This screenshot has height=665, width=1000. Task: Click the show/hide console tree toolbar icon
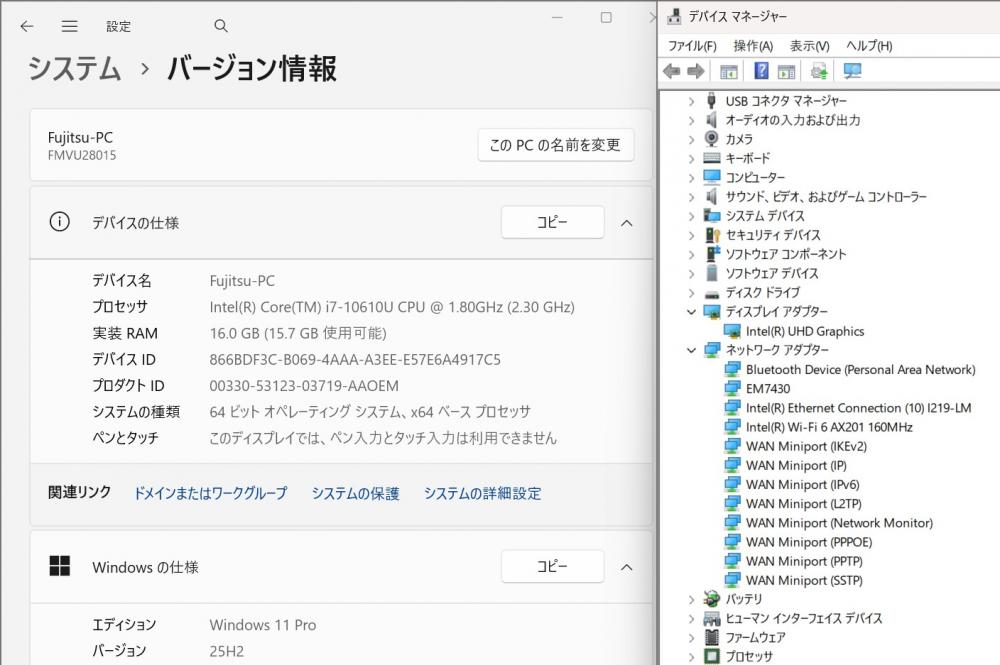(x=729, y=71)
